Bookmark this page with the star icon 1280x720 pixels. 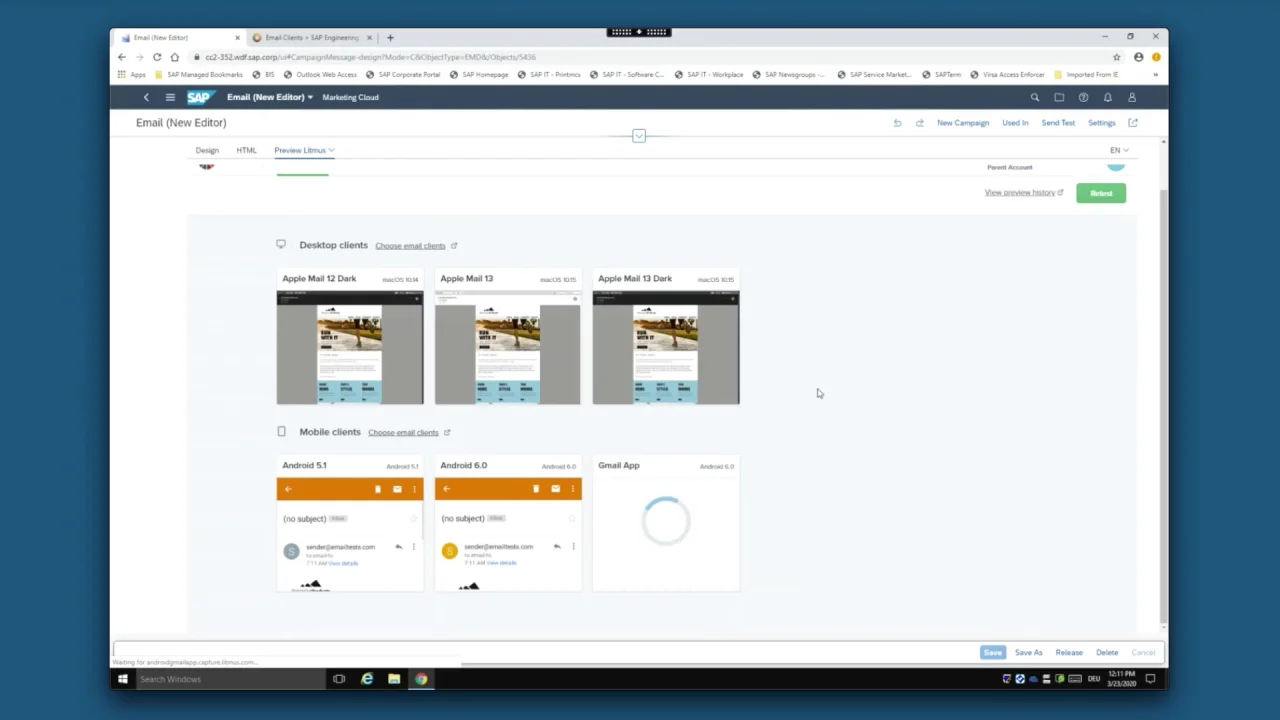click(x=1117, y=57)
